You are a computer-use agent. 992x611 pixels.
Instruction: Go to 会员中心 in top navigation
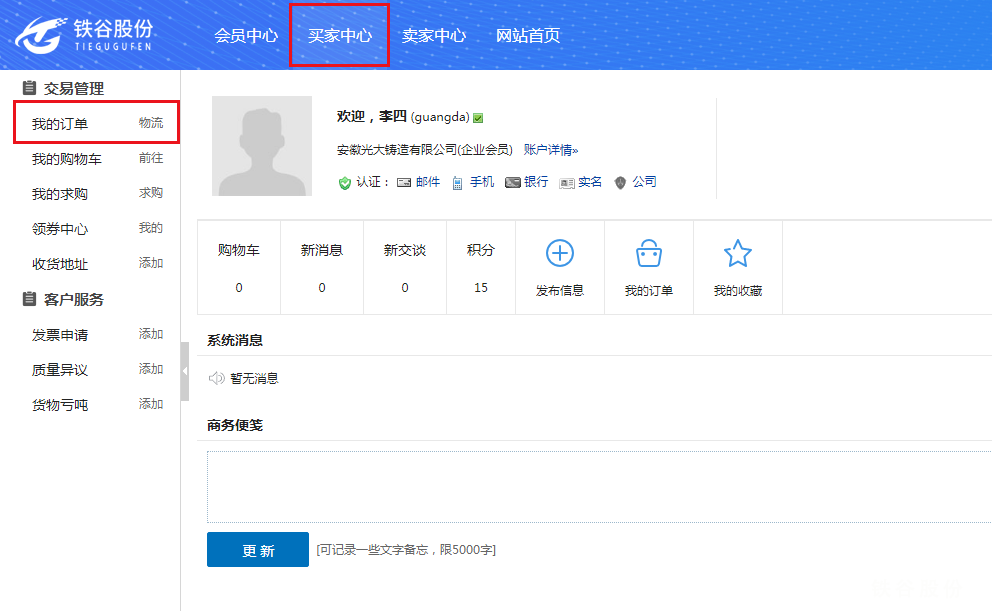245,36
